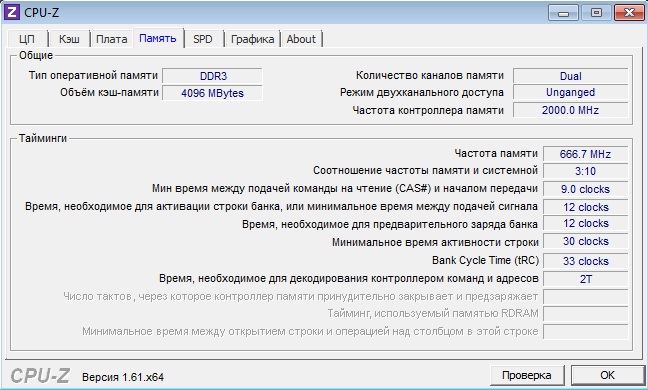
Task: Click the Версия 1.61.x64 text
Action: [123, 377]
